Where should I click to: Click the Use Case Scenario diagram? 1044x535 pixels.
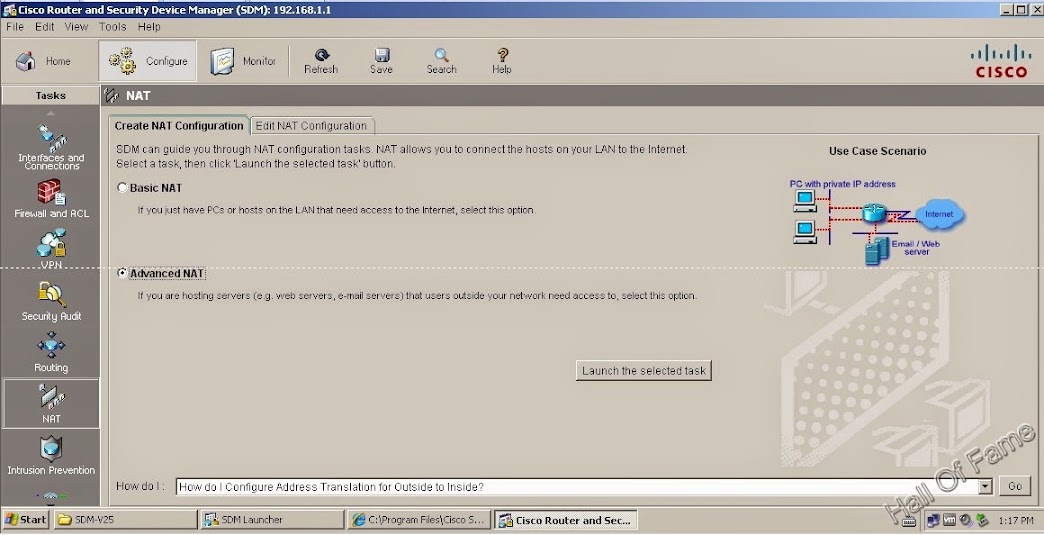pyautogui.click(x=878, y=223)
